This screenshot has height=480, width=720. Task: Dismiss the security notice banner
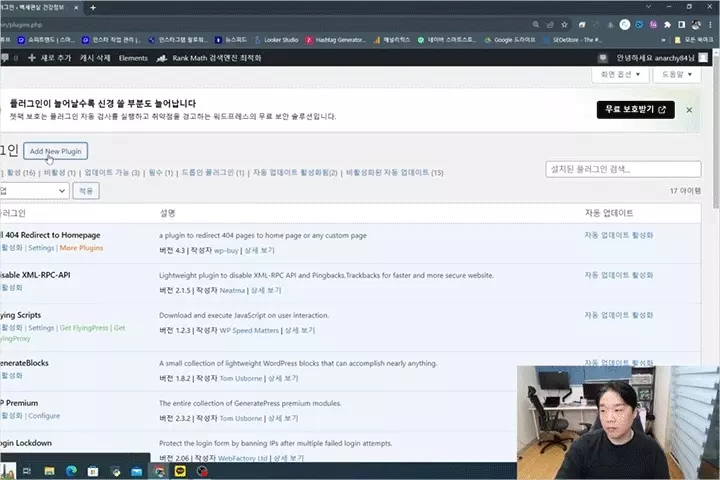(x=689, y=110)
